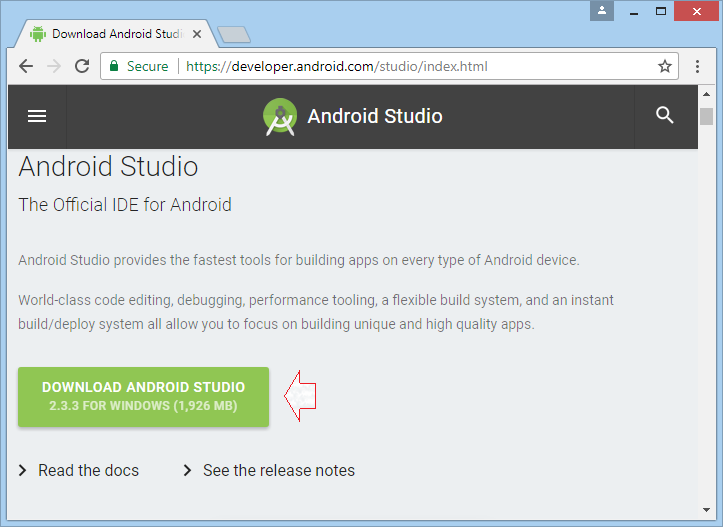Minimize the Chrome window
Image resolution: width=723 pixels, height=527 pixels.
pos(634,12)
